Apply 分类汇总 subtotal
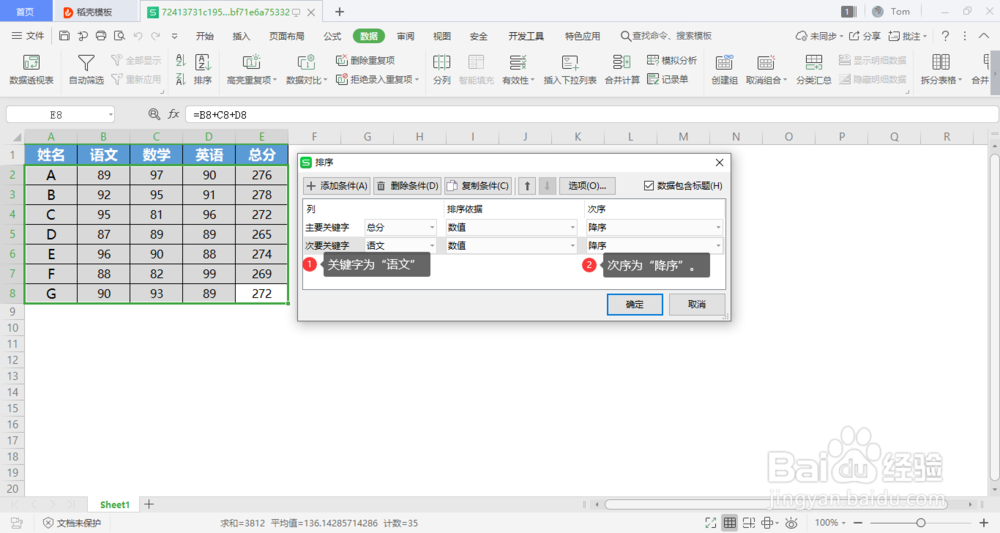The image size is (1000, 533). (814, 69)
